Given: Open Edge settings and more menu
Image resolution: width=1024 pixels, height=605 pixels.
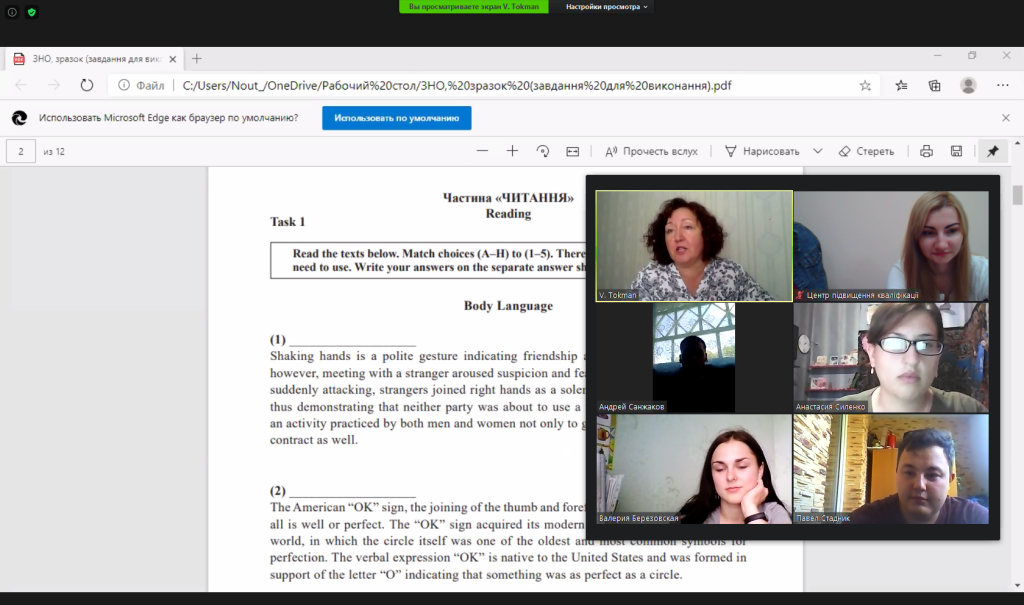Looking at the screenshot, I should pyautogui.click(x=1003, y=86).
